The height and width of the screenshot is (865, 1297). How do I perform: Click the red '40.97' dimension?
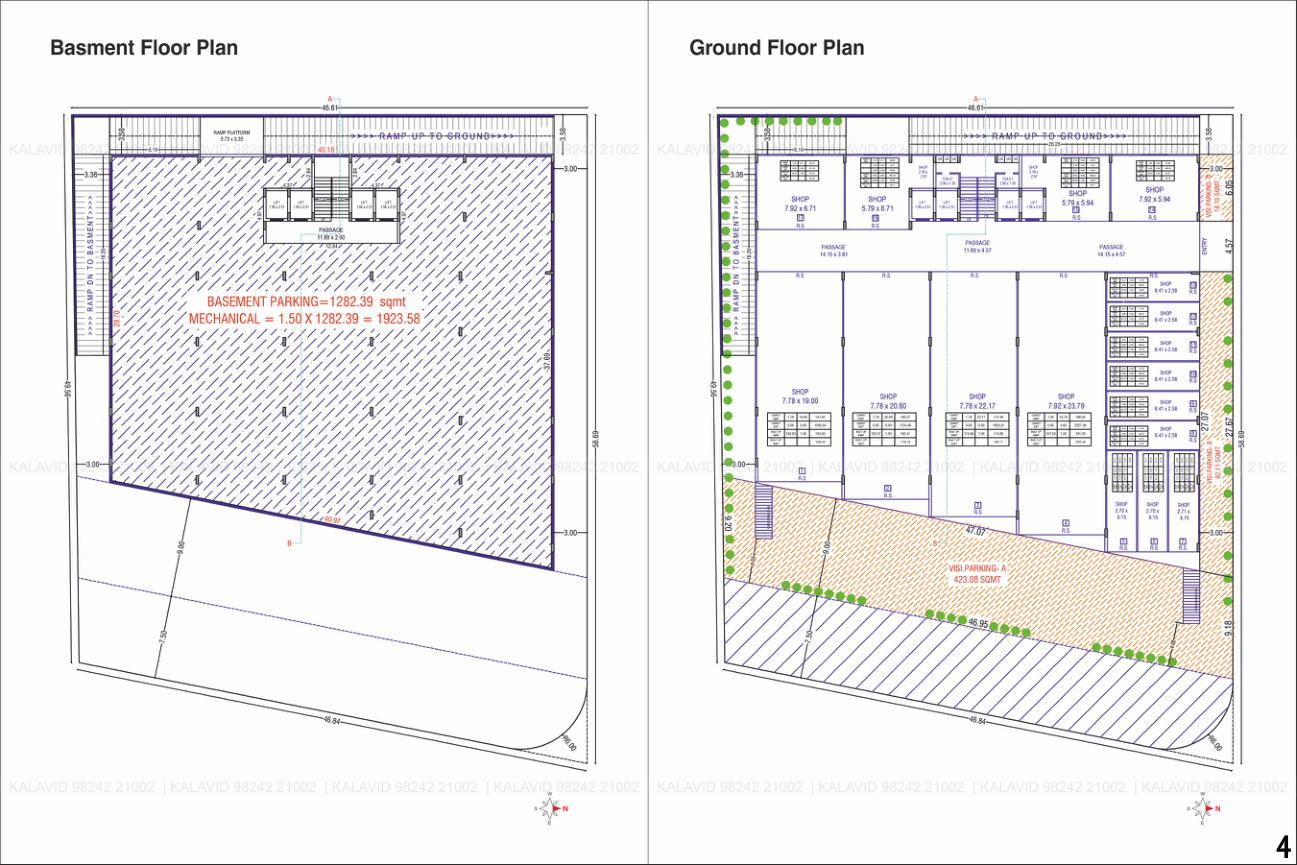[x=332, y=521]
